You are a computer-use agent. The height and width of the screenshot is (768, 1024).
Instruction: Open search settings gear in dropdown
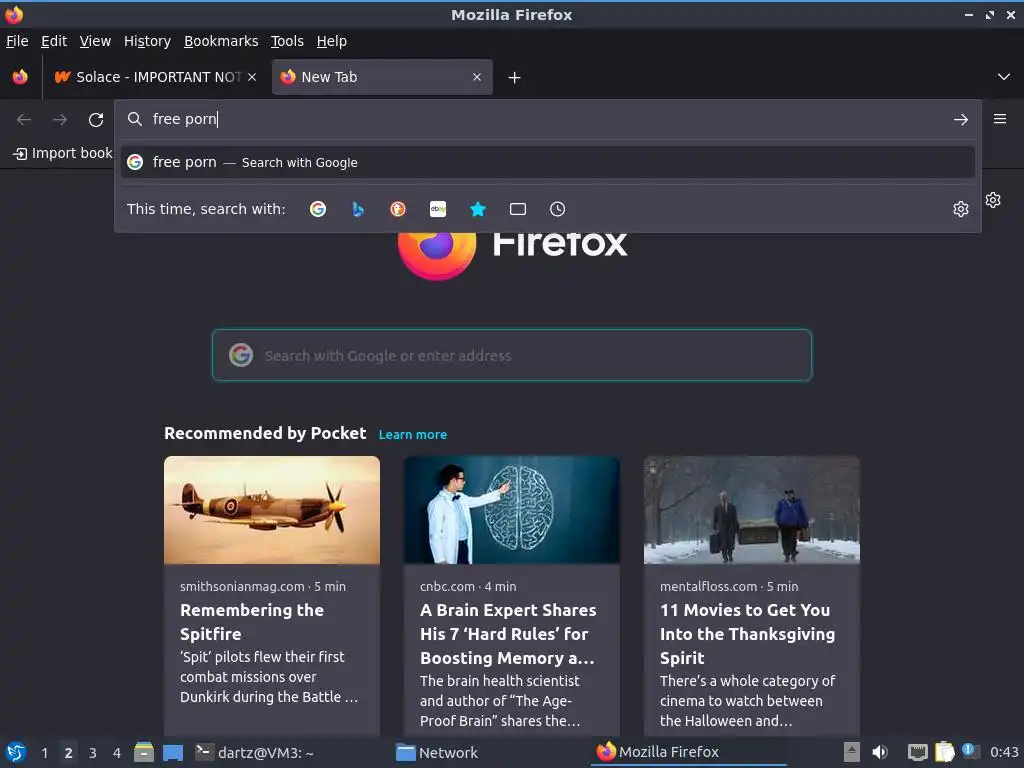[960, 209]
